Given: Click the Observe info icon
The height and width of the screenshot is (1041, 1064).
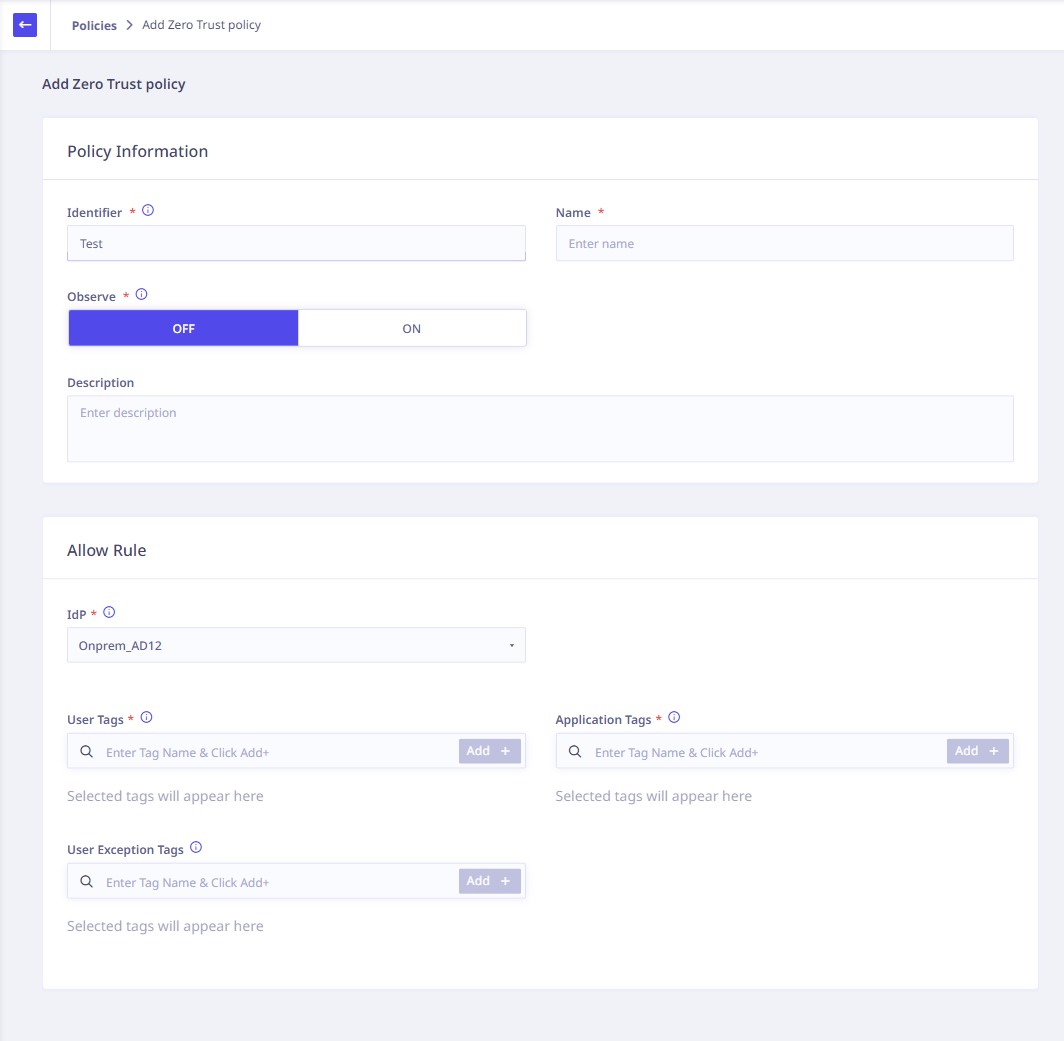Looking at the screenshot, I should coord(141,295).
